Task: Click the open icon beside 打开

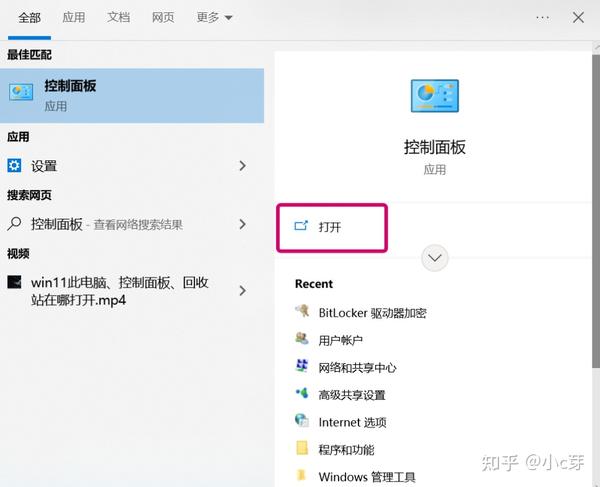Action: 301,226
